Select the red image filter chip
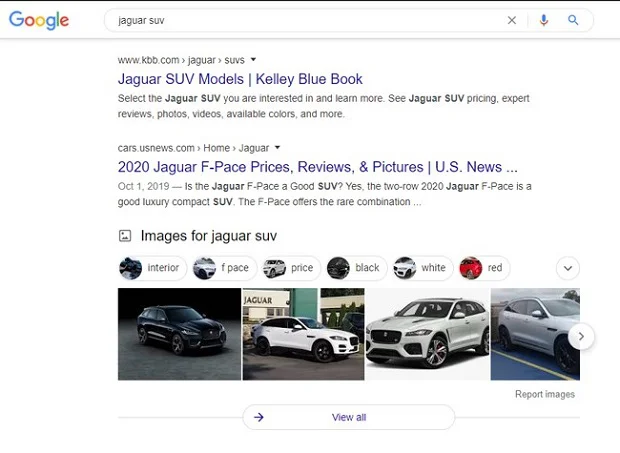 484,268
